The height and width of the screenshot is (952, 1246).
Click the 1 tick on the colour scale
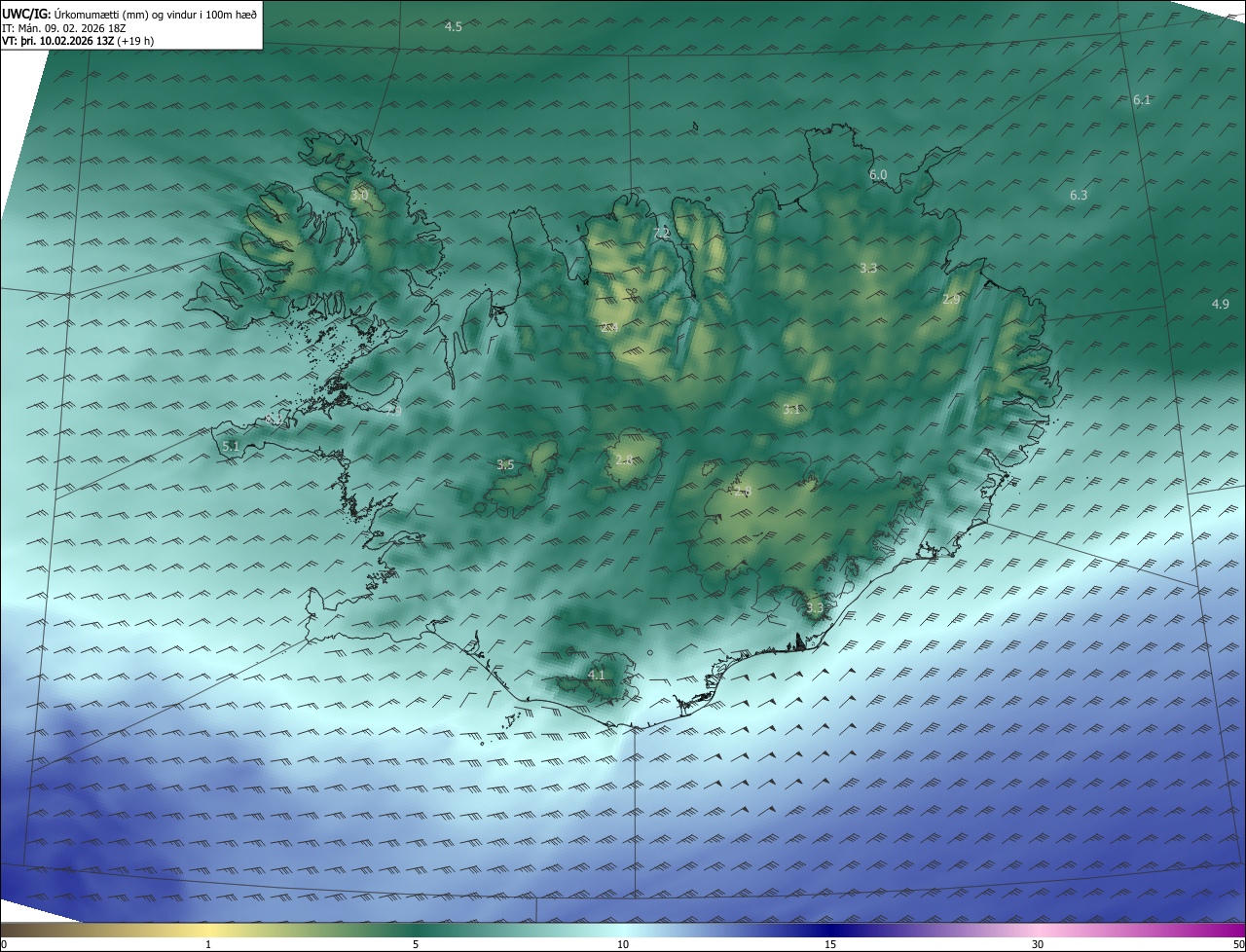(x=208, y=945)
